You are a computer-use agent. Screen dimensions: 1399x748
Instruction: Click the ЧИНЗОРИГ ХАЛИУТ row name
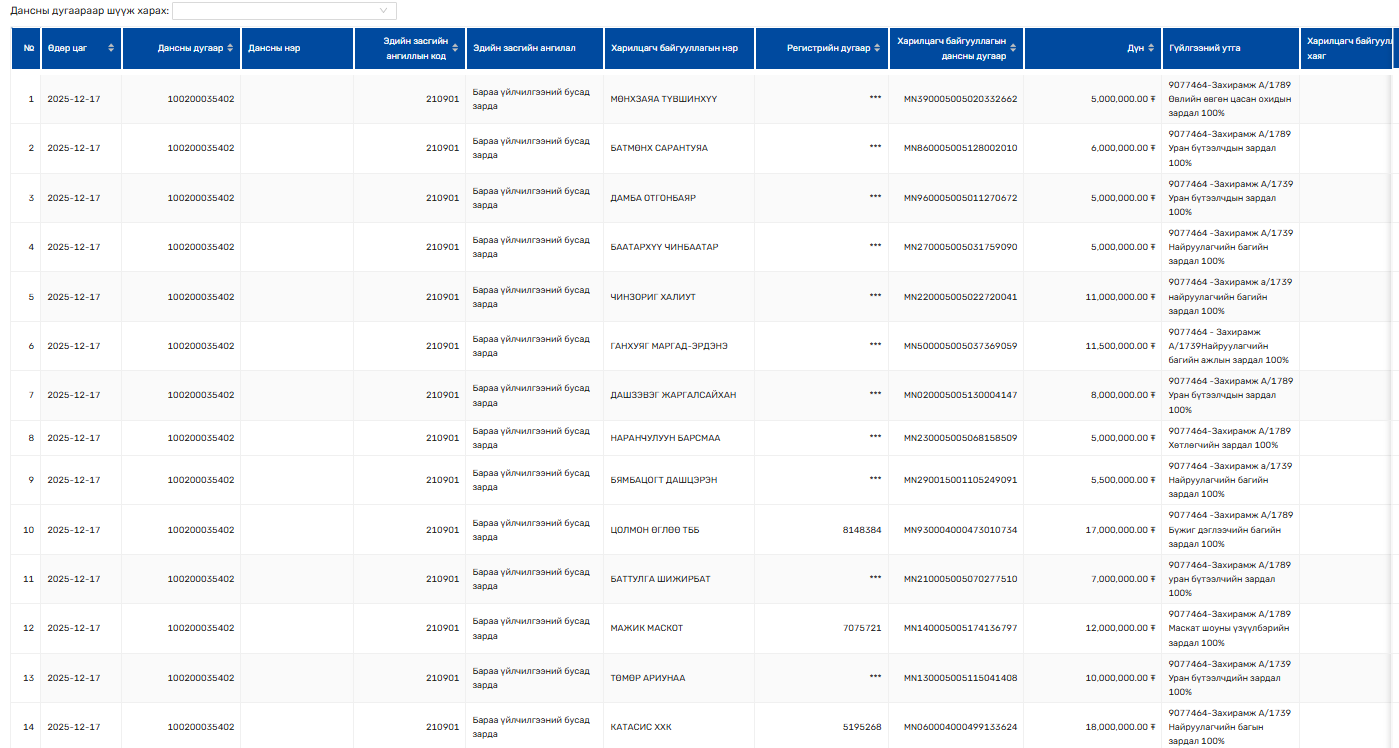click(652, 297)
